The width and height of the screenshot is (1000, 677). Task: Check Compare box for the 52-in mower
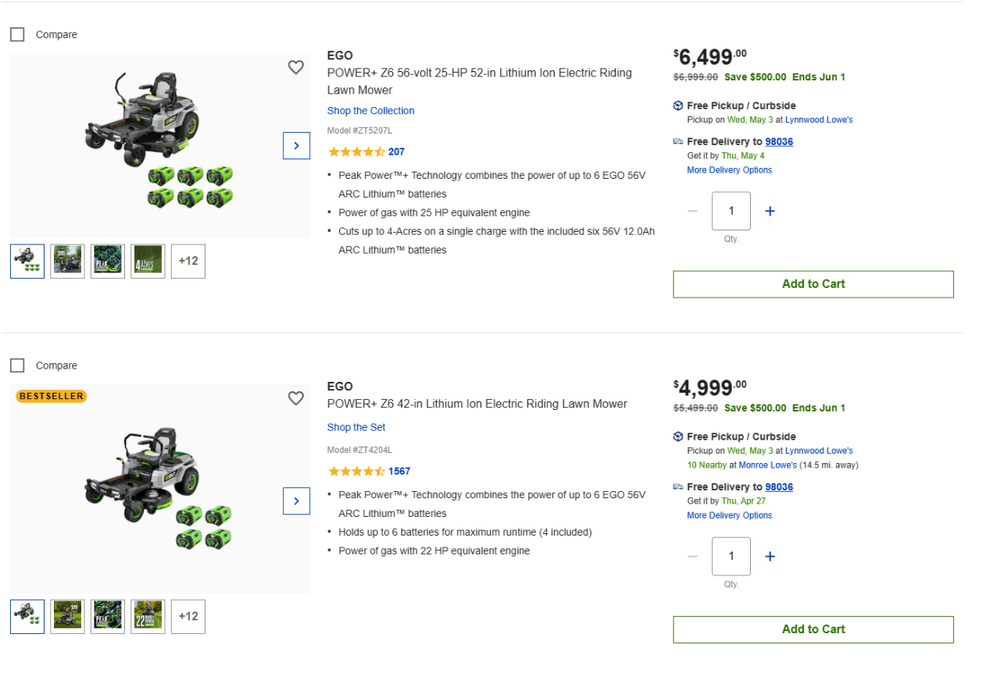pyautogui.click(x=18, y=34)
